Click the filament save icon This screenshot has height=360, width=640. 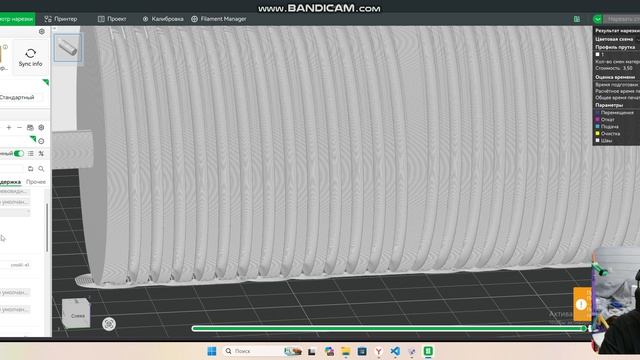[x=30, y=127]
